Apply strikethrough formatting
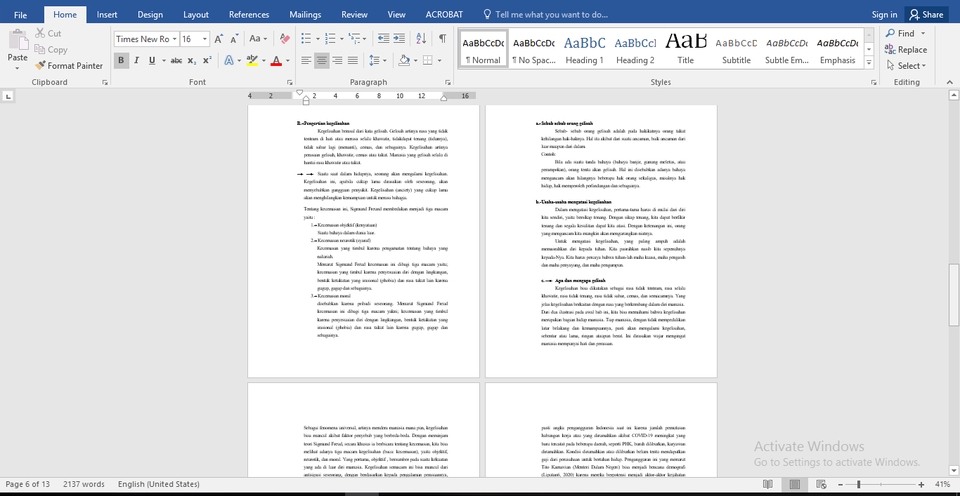 click(176, 60)
